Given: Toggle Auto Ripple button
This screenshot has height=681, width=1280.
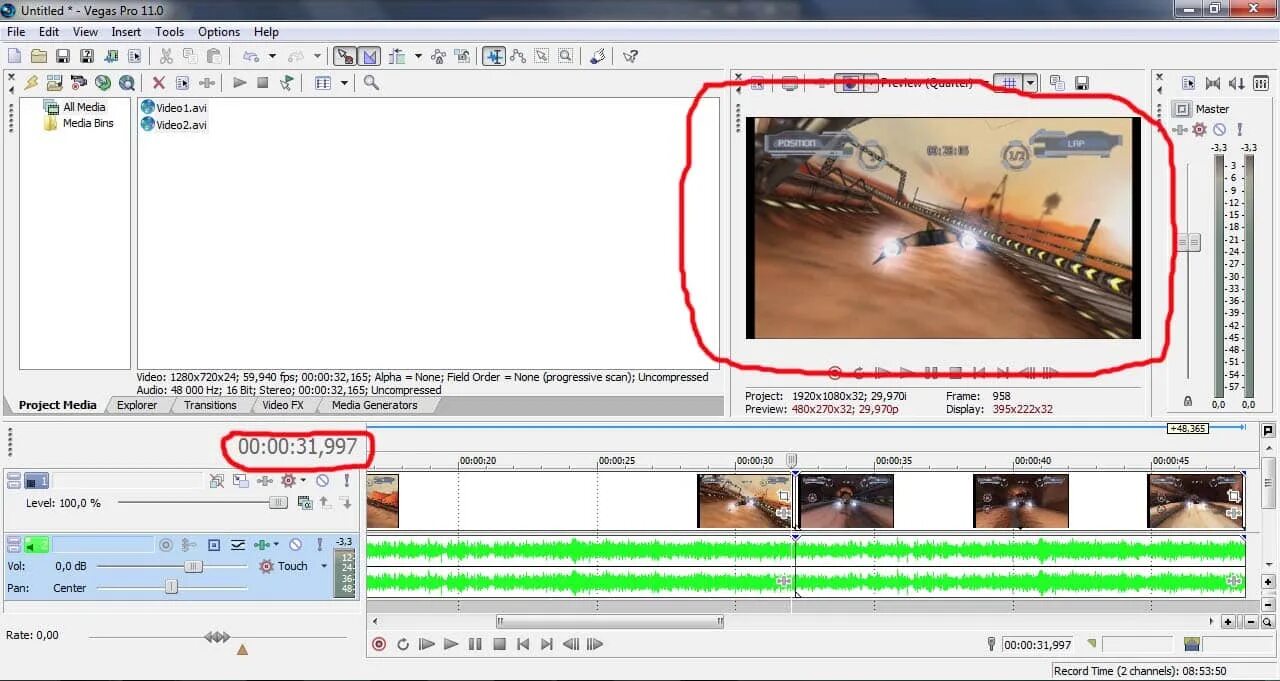Looking at the screenshot, I should tap(397, 56).
